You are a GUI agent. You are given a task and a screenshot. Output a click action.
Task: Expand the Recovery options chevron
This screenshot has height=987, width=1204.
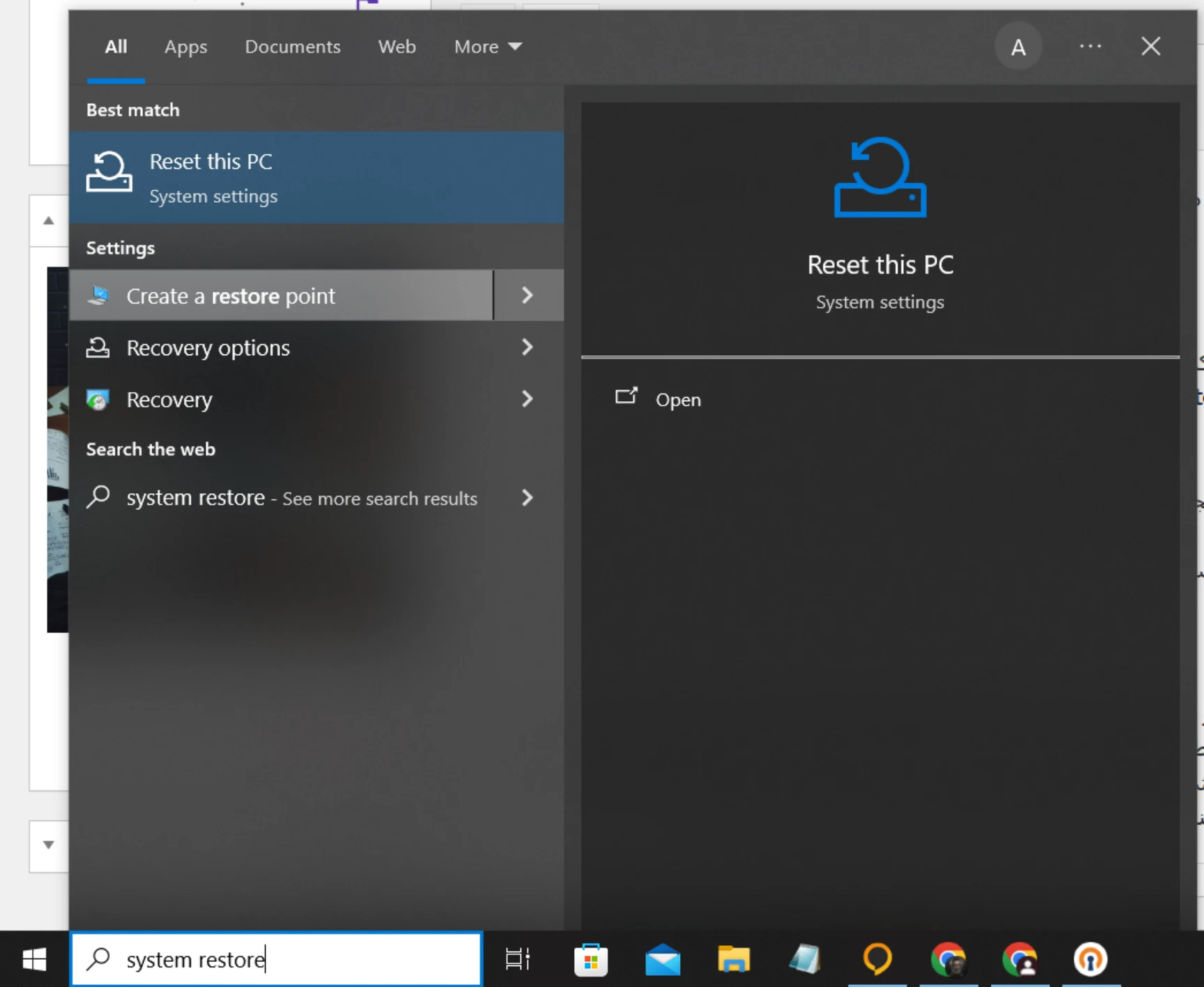point(527,347)
